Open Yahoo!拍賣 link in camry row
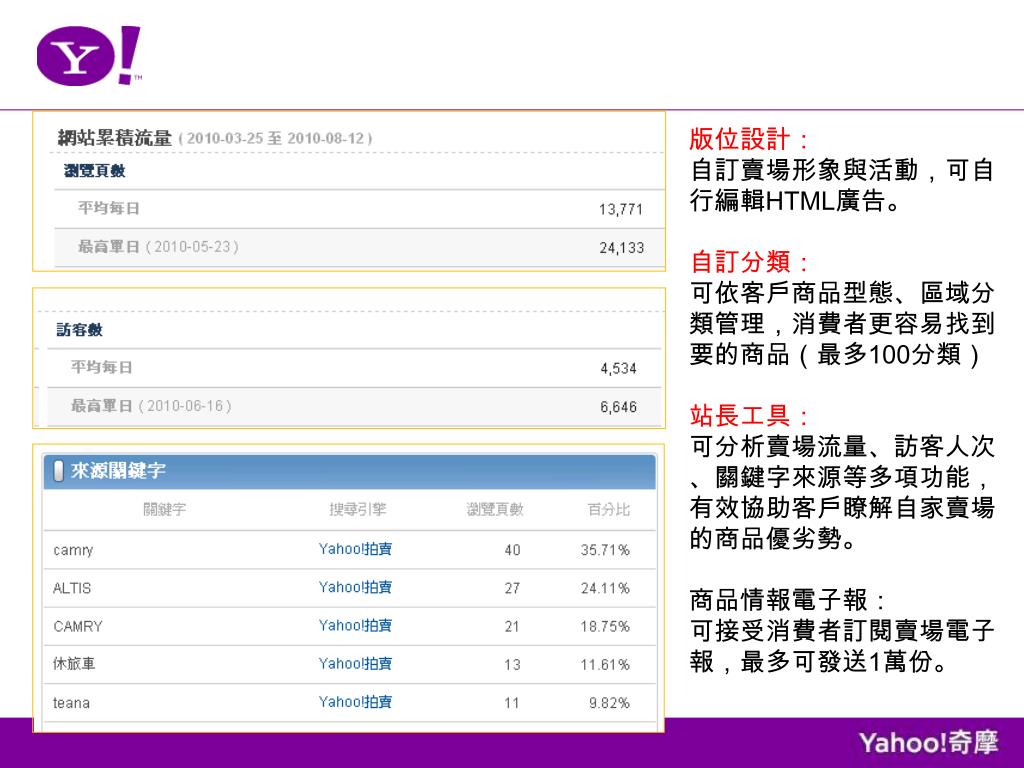This screenshot has width=1024, height=768. [x=355, y=549]
